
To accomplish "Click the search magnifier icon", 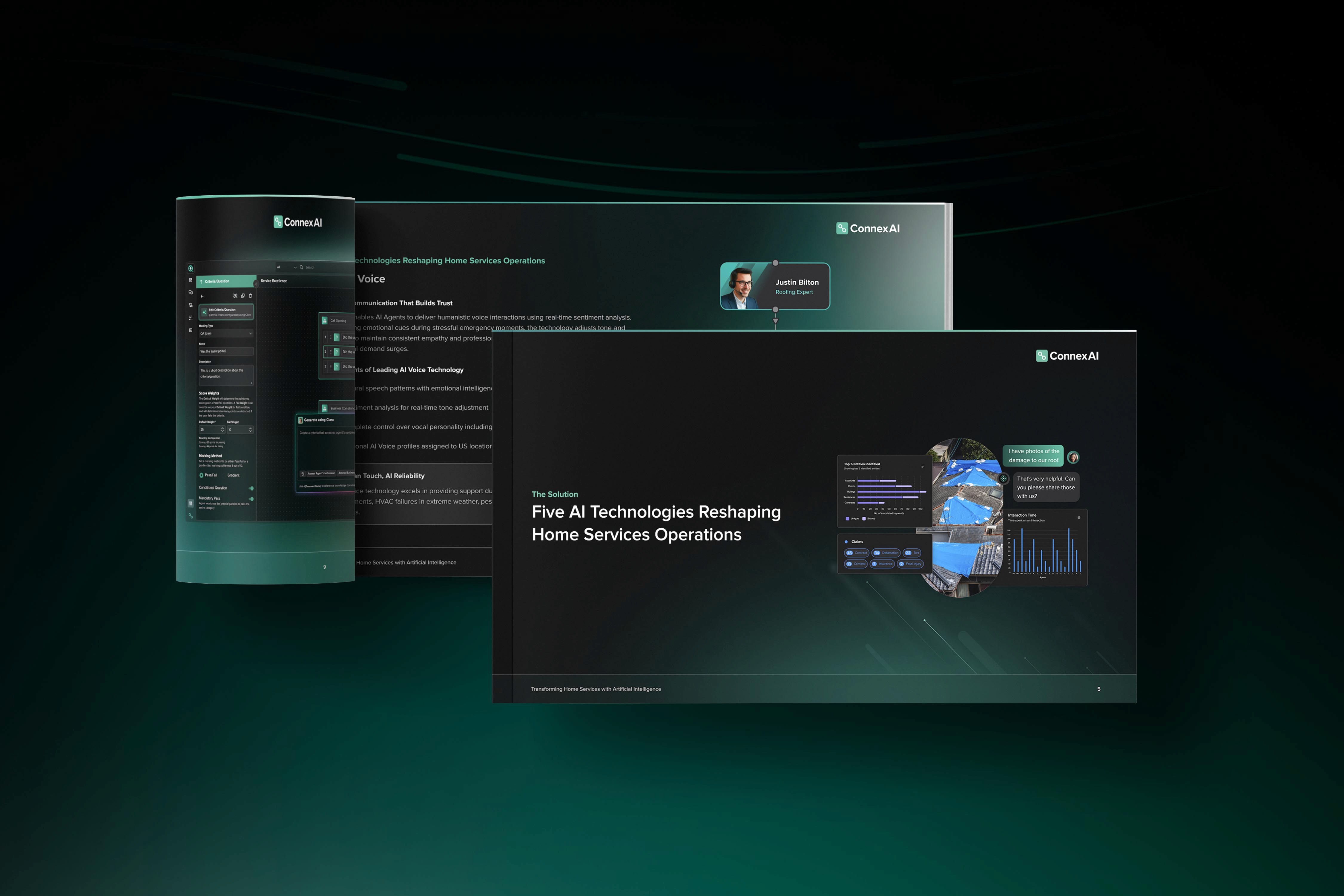I will [302, 267].
